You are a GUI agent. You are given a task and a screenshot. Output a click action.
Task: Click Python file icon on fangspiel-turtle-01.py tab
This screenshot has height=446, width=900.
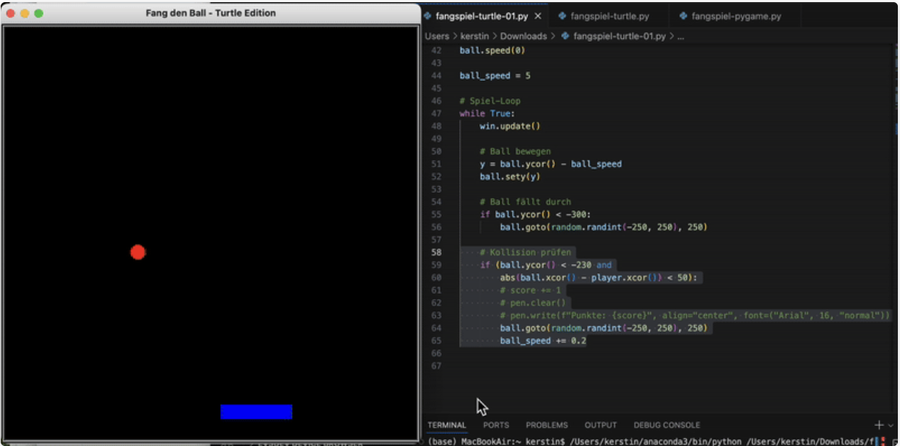click(x=428, y=16)
